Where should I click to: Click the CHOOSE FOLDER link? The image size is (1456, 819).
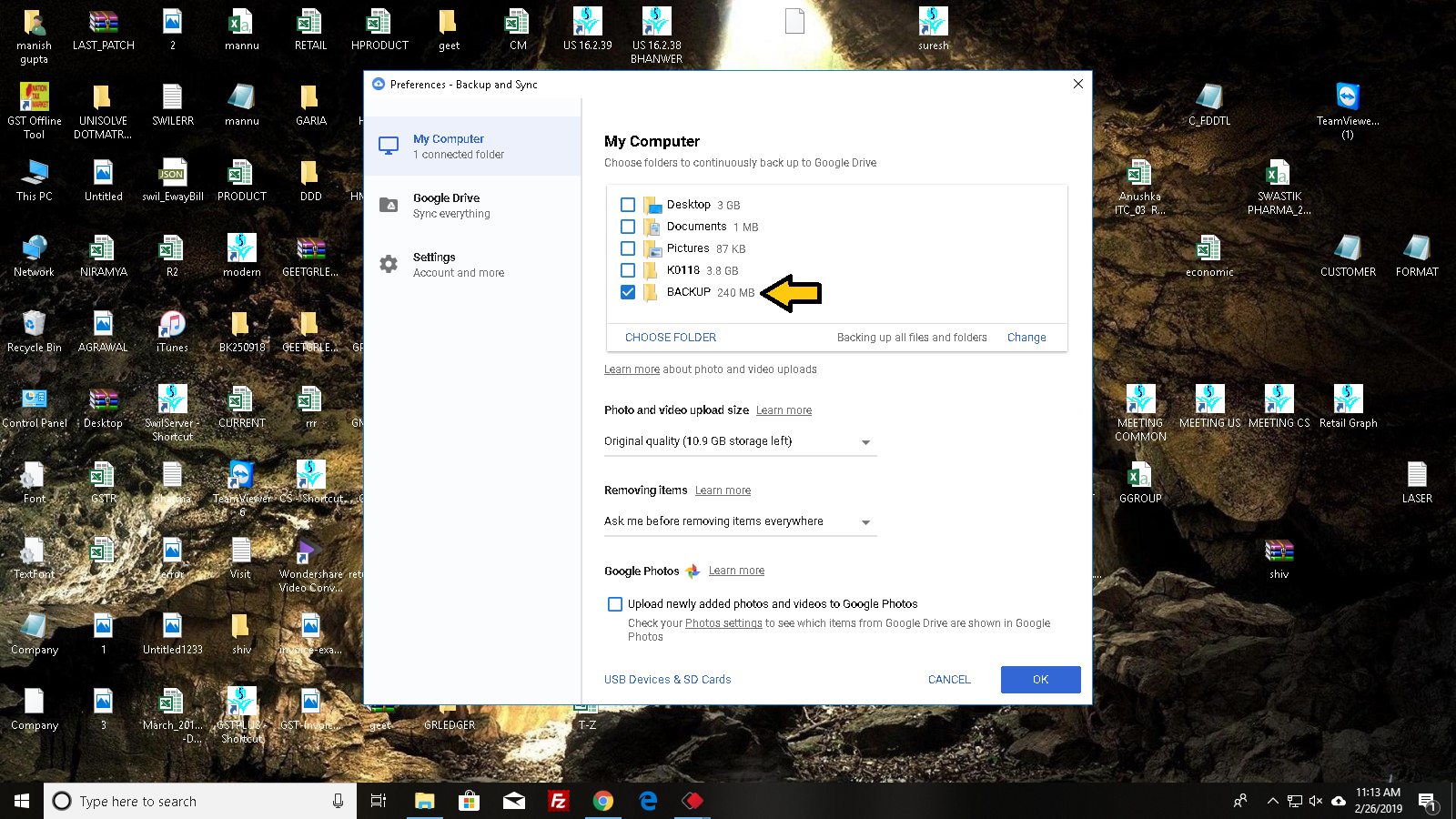pyautogui.click(x=671, y=338)
